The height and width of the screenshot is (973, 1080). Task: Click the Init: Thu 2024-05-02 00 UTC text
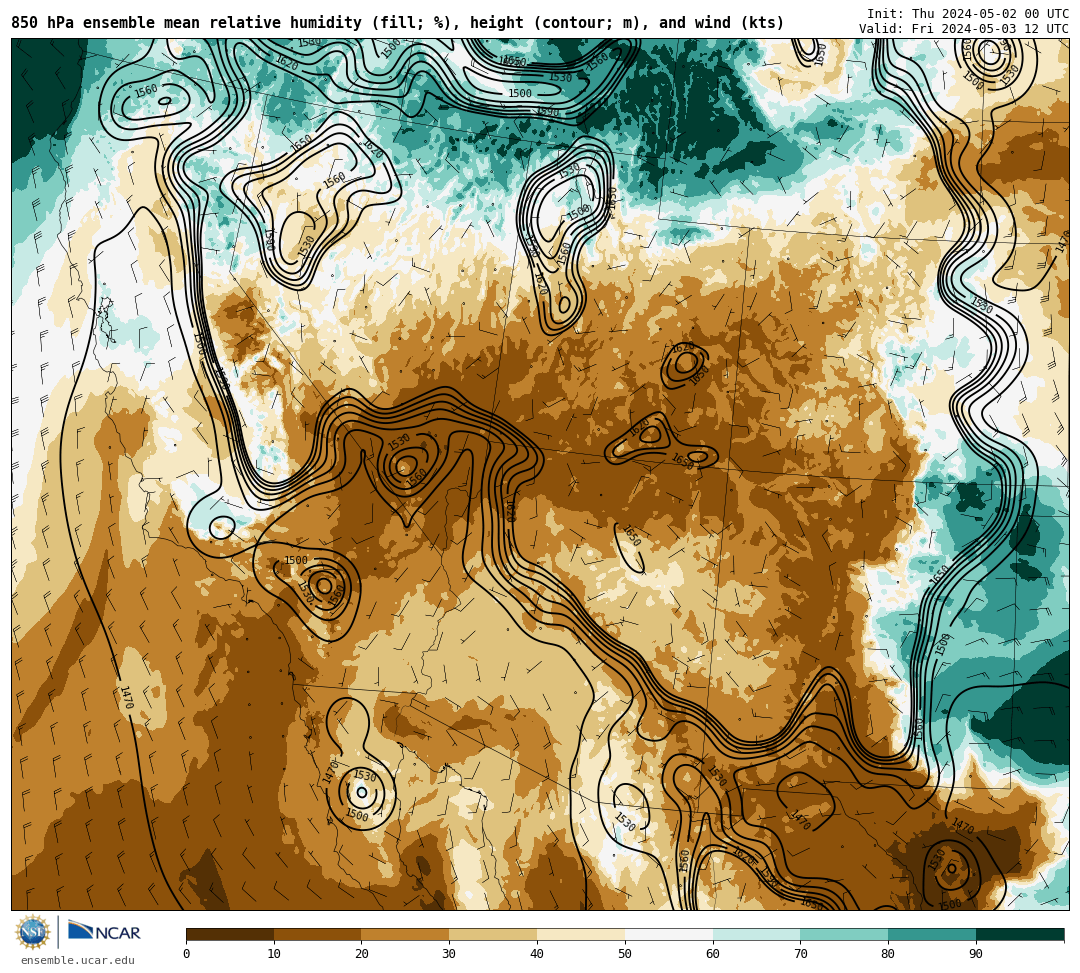click(x=968, y=14)
